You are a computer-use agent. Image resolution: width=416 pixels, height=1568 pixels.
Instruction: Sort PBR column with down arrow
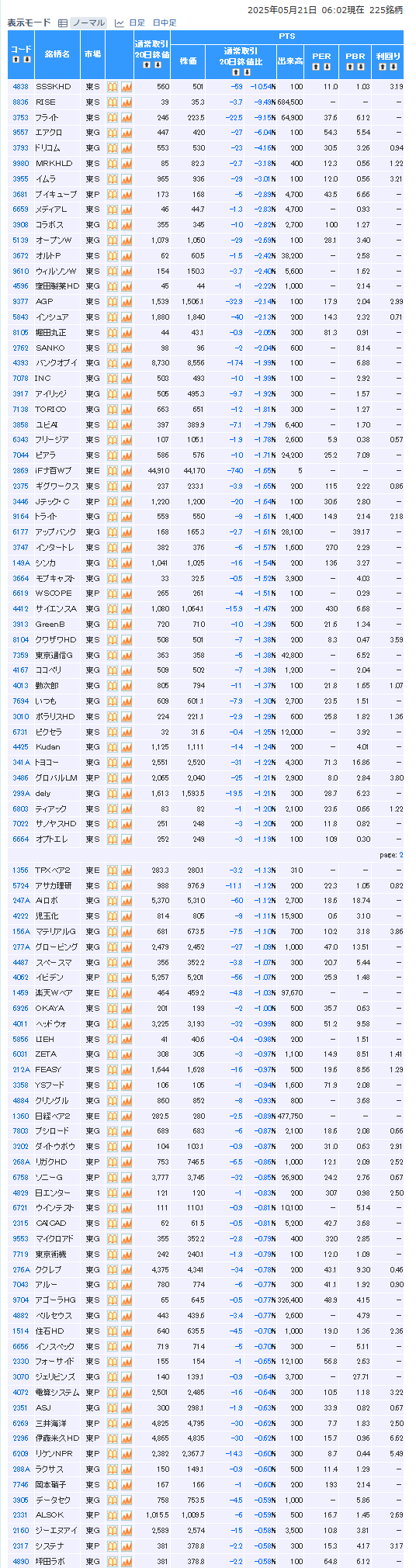point(361,66)
